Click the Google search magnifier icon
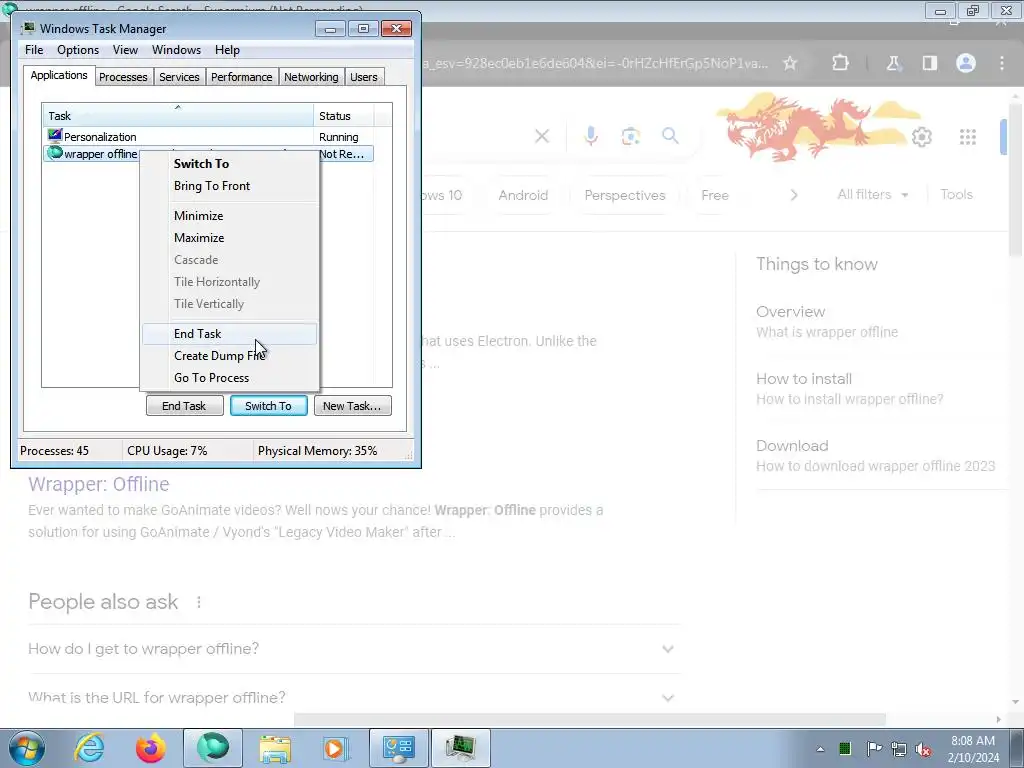The height and width of the screenshot is (768, 1024). click(670, 136)
